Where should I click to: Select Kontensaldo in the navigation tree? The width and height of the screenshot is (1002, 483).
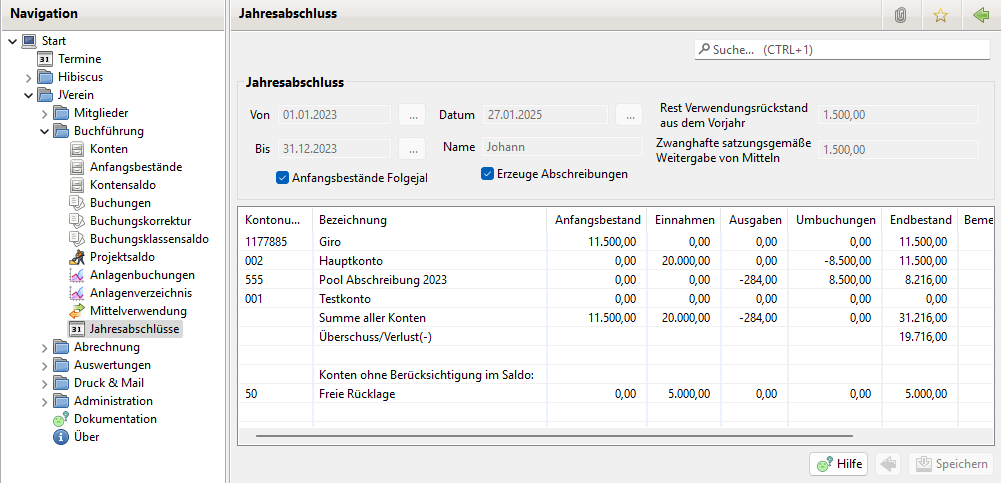pyautogui.click(x=122, y=185)
